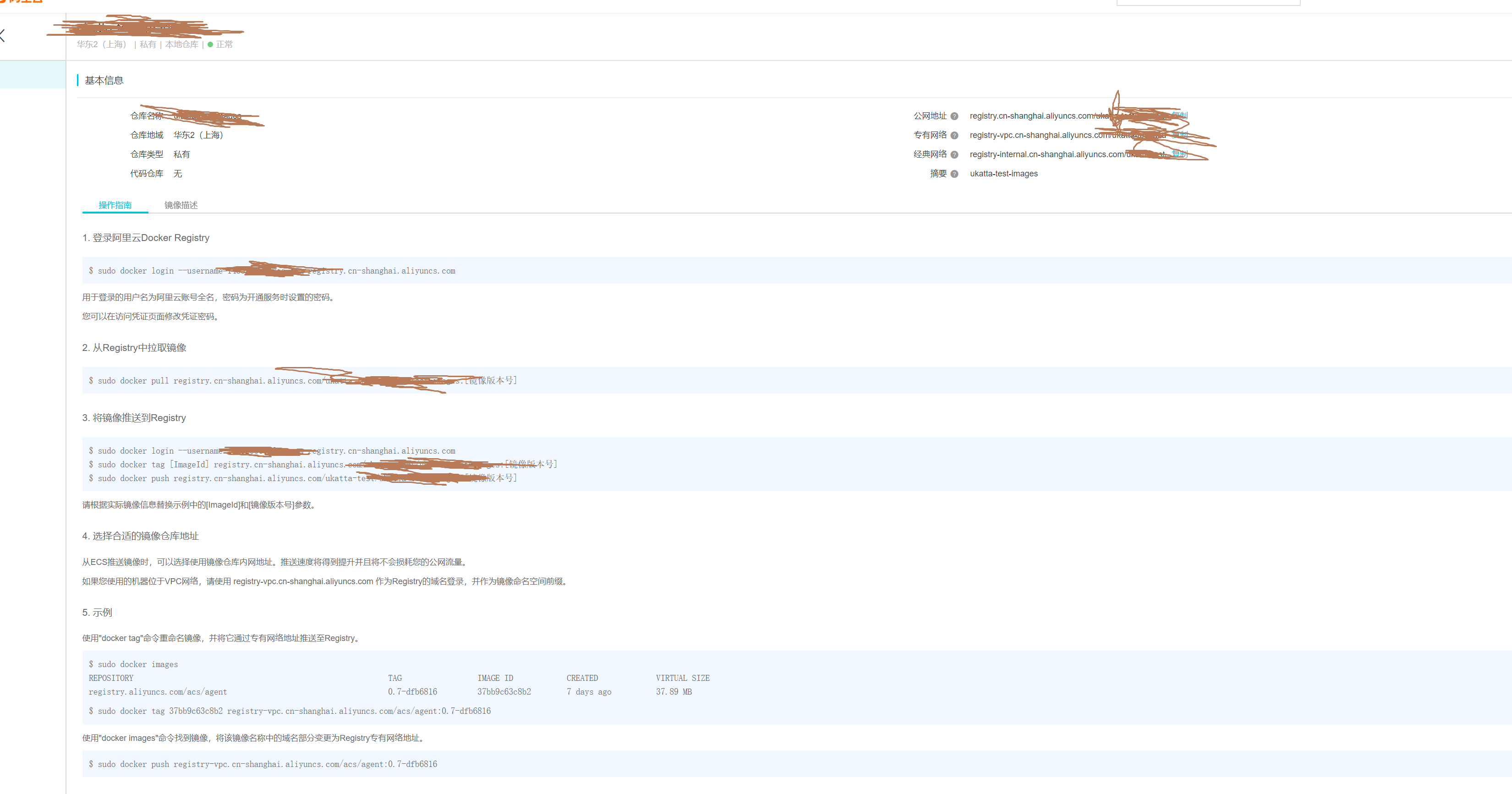Click the 基本信息 section heading
The image size is (1512, 794).
pyautogui.click(x=104, y=80)
